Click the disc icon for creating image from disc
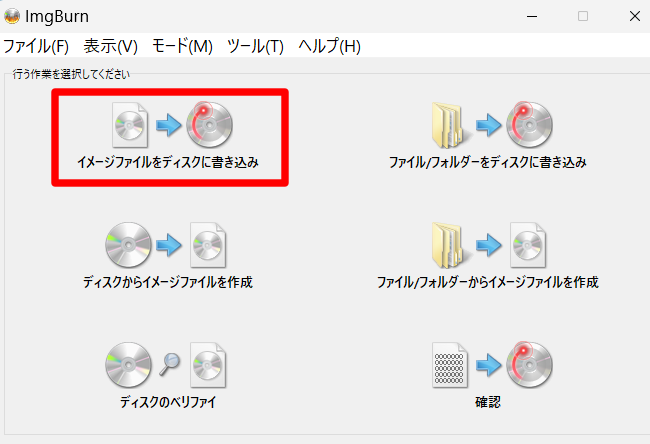 click(x=128, y=245)
